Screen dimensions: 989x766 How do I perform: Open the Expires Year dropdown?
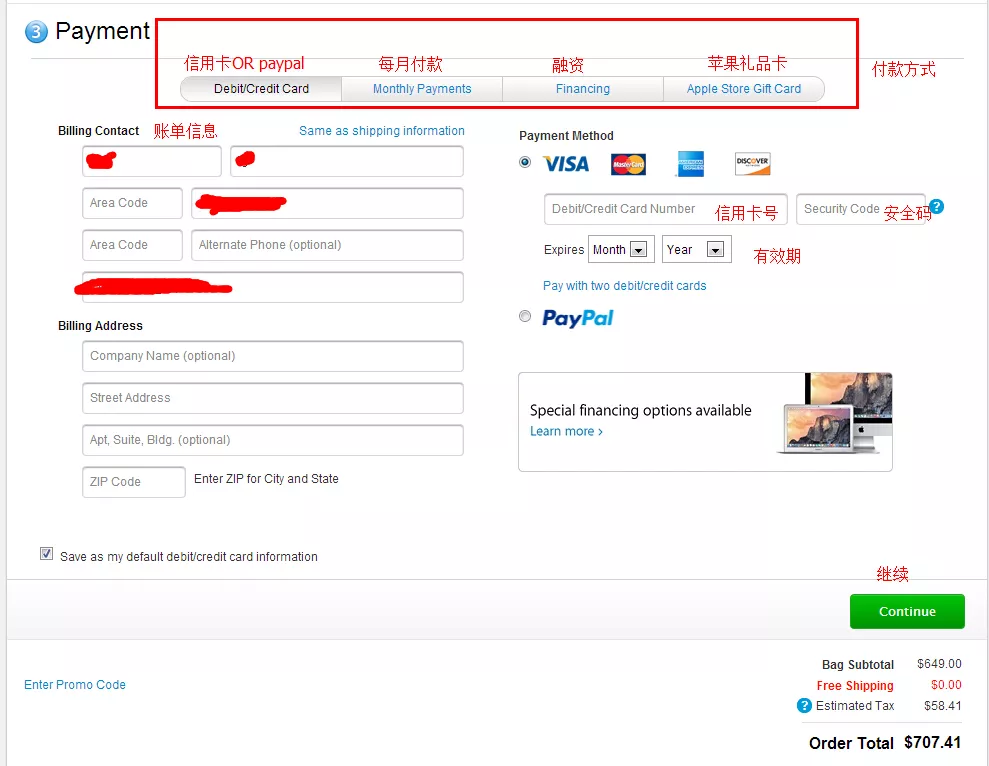(696, 249)
